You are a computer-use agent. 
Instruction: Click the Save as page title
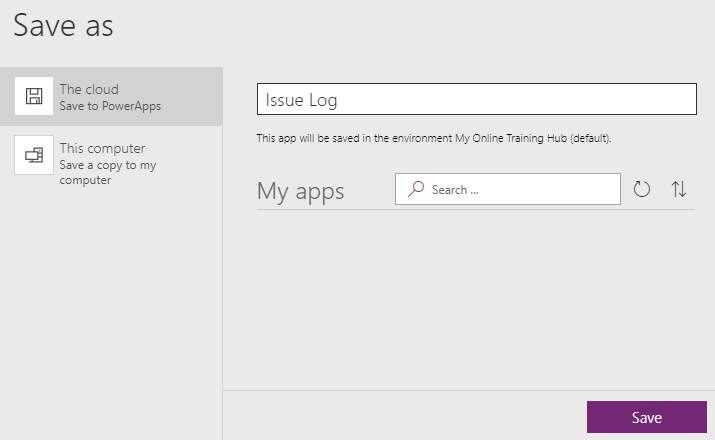63,25
